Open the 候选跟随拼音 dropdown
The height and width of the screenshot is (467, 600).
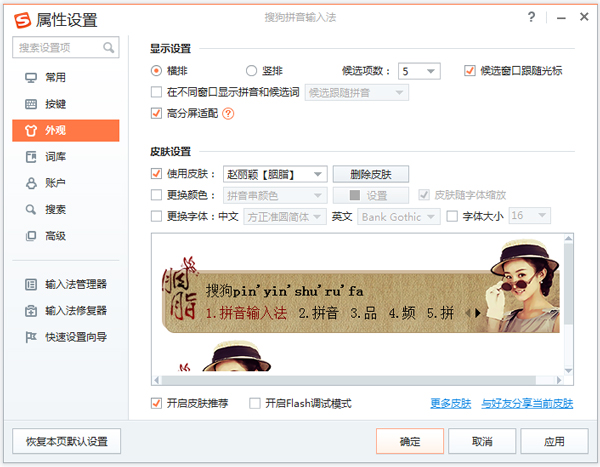point(357,93)
